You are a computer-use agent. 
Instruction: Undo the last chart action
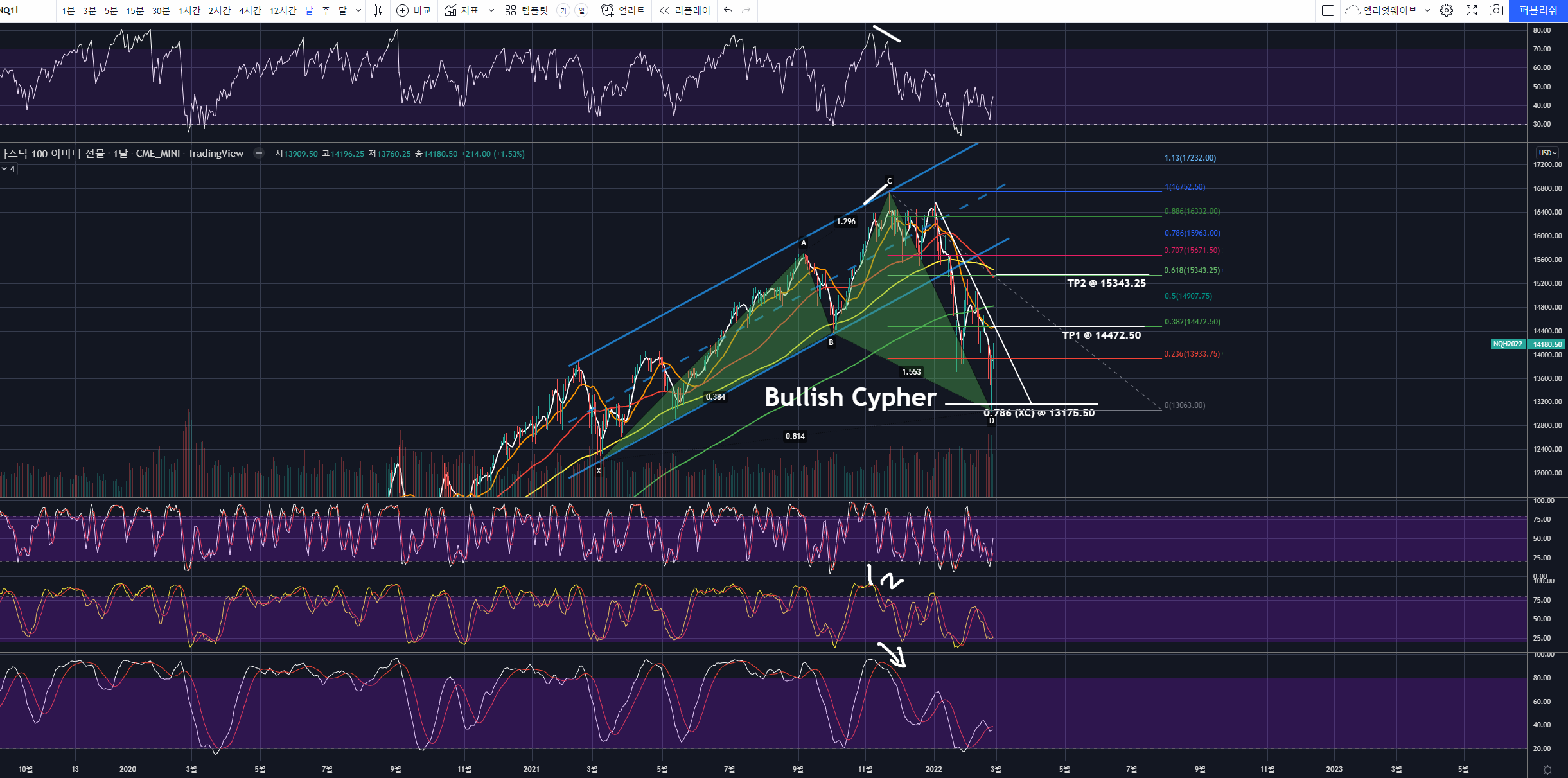(728, 10)
